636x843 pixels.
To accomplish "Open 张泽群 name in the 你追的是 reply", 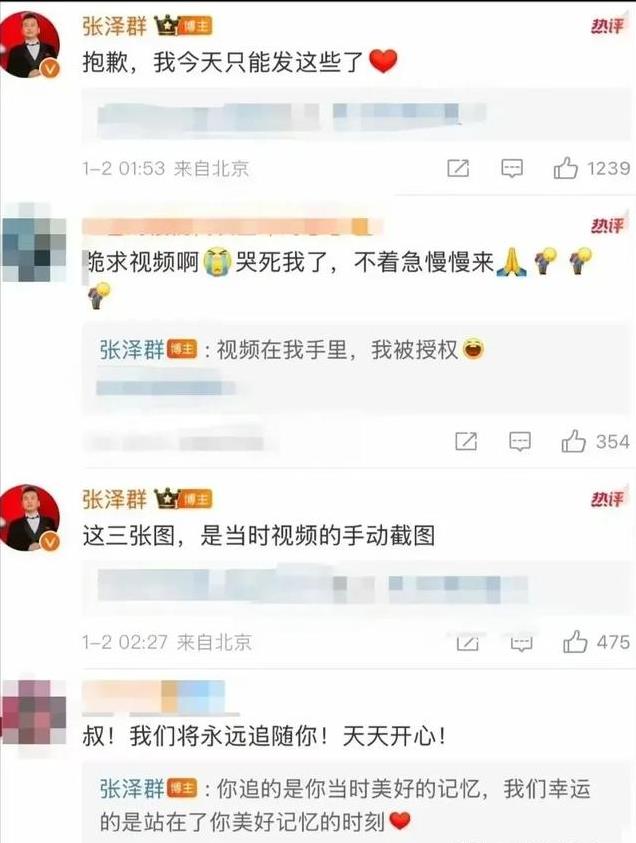I will (x=132, y=789).
